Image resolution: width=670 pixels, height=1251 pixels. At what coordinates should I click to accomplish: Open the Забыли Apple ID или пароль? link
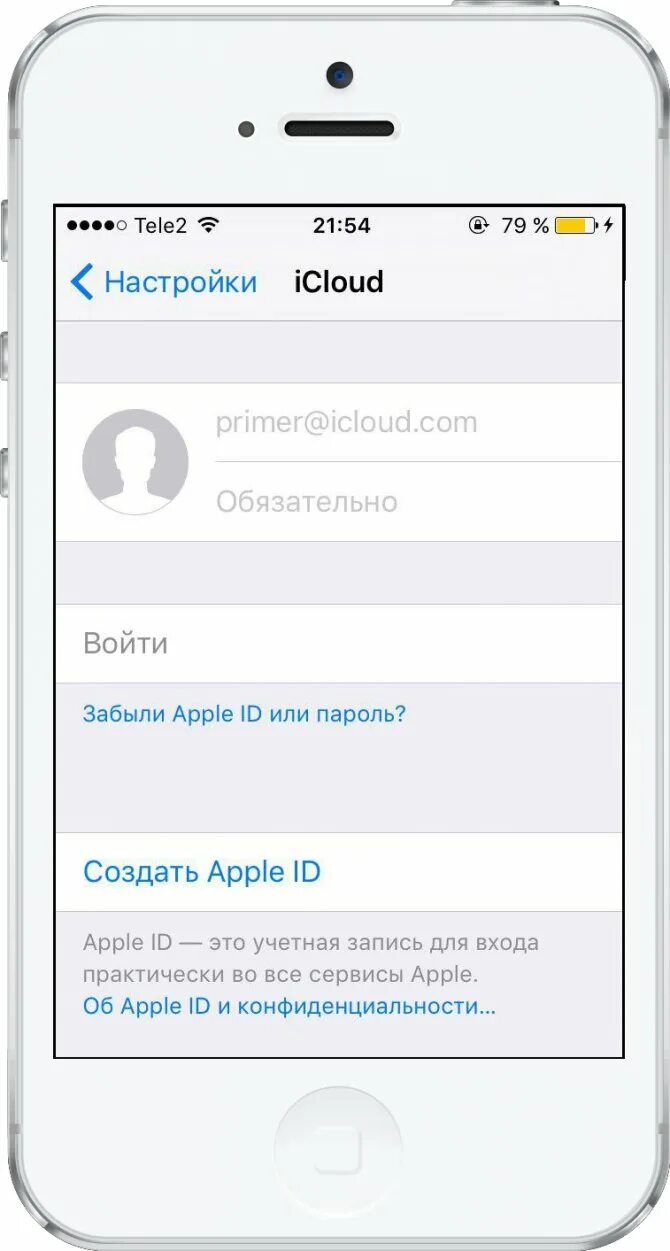(245, 714)
